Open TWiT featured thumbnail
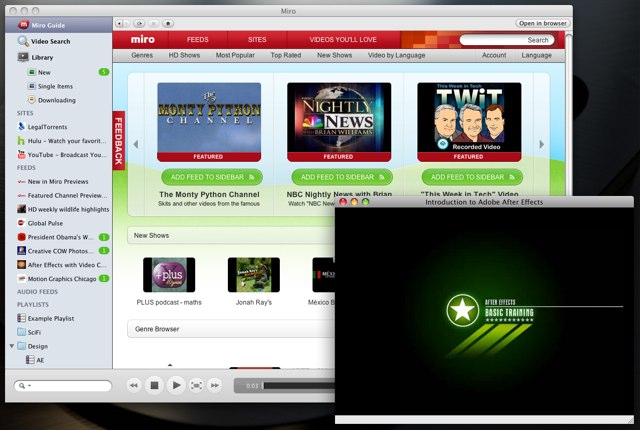This screenshot has width=640, height=430. [469, 122]
